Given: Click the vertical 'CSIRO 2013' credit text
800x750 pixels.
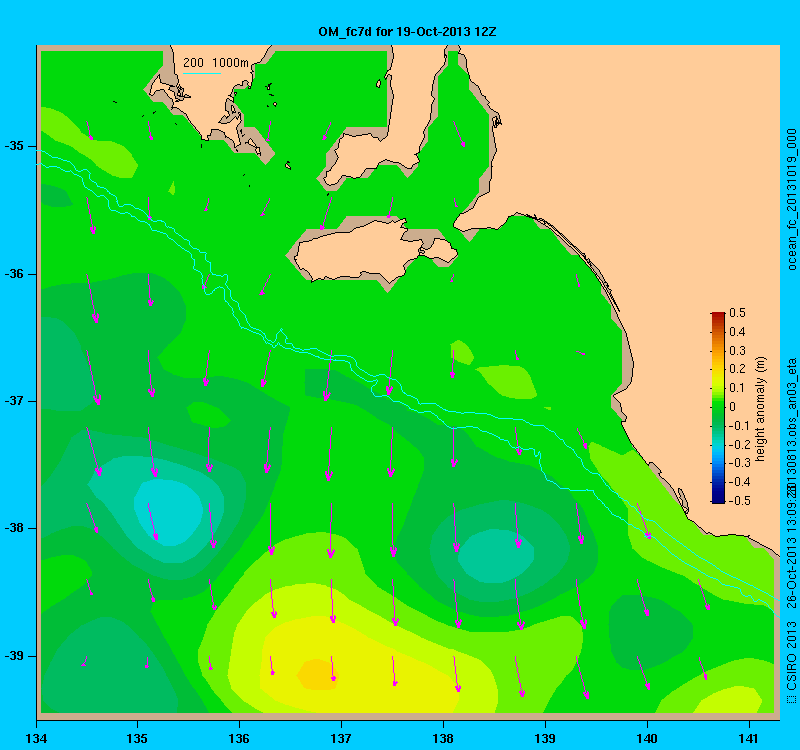Looking at the screenshot, I should click(x=791, y=656).
